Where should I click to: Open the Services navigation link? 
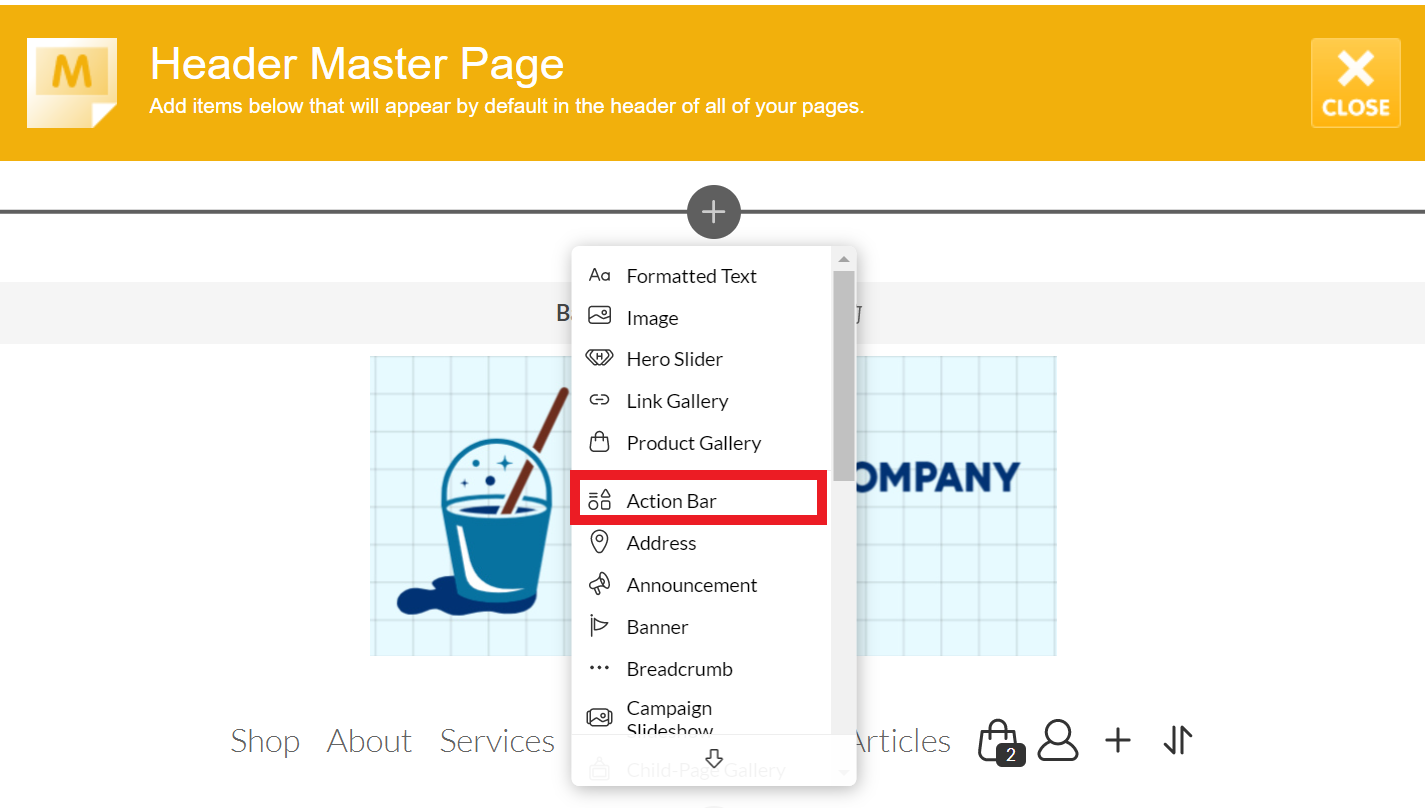(497, 741)
